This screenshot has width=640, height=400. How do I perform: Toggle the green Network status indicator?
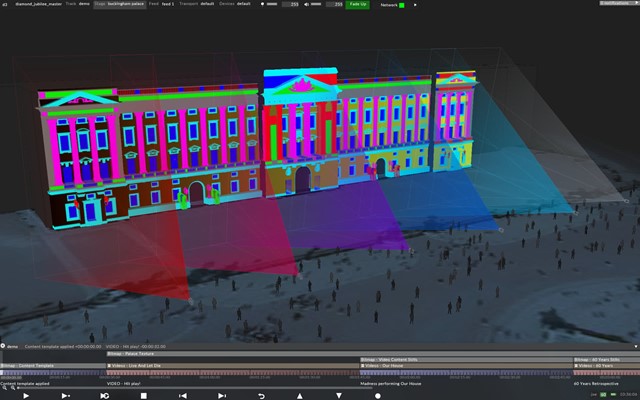click(x=402, y=5)
